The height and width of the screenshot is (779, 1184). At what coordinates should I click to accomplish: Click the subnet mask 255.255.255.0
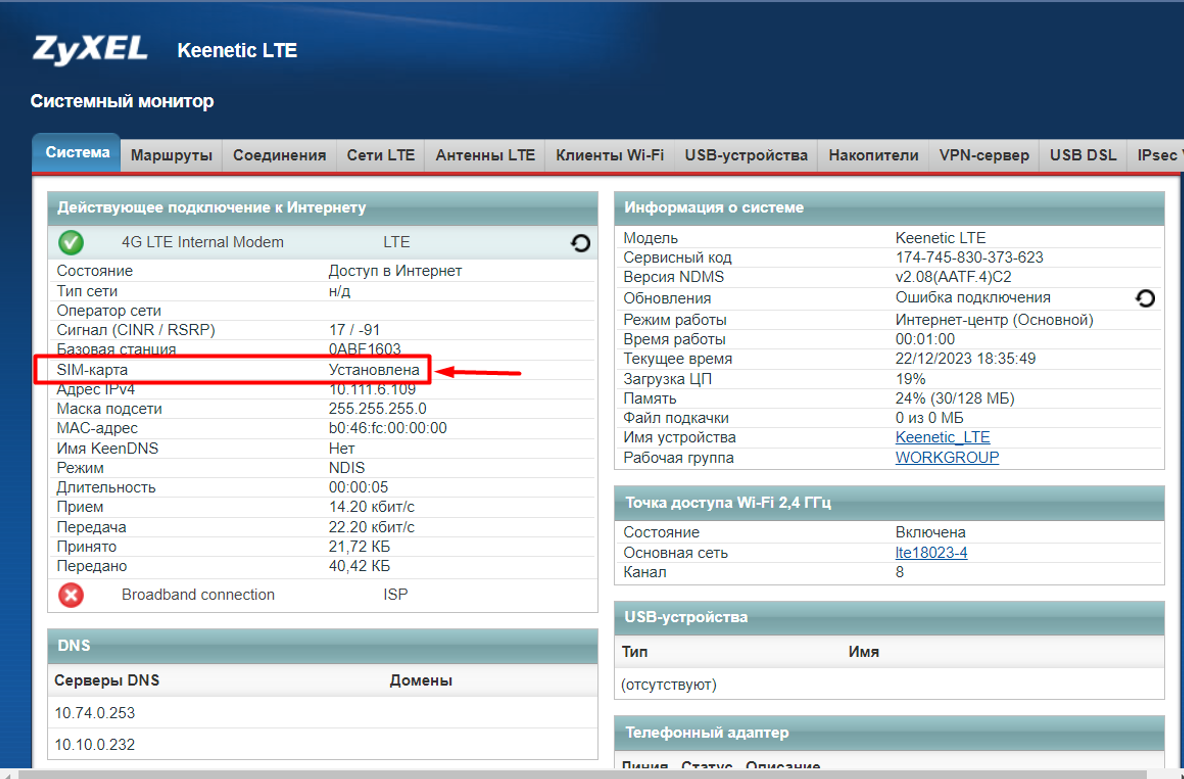pyautogui.click(x=378, y=408)
